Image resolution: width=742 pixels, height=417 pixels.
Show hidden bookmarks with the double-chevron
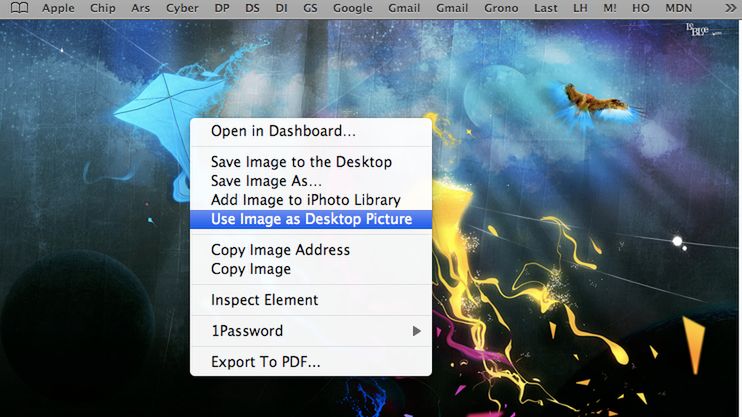click(731, 8)
